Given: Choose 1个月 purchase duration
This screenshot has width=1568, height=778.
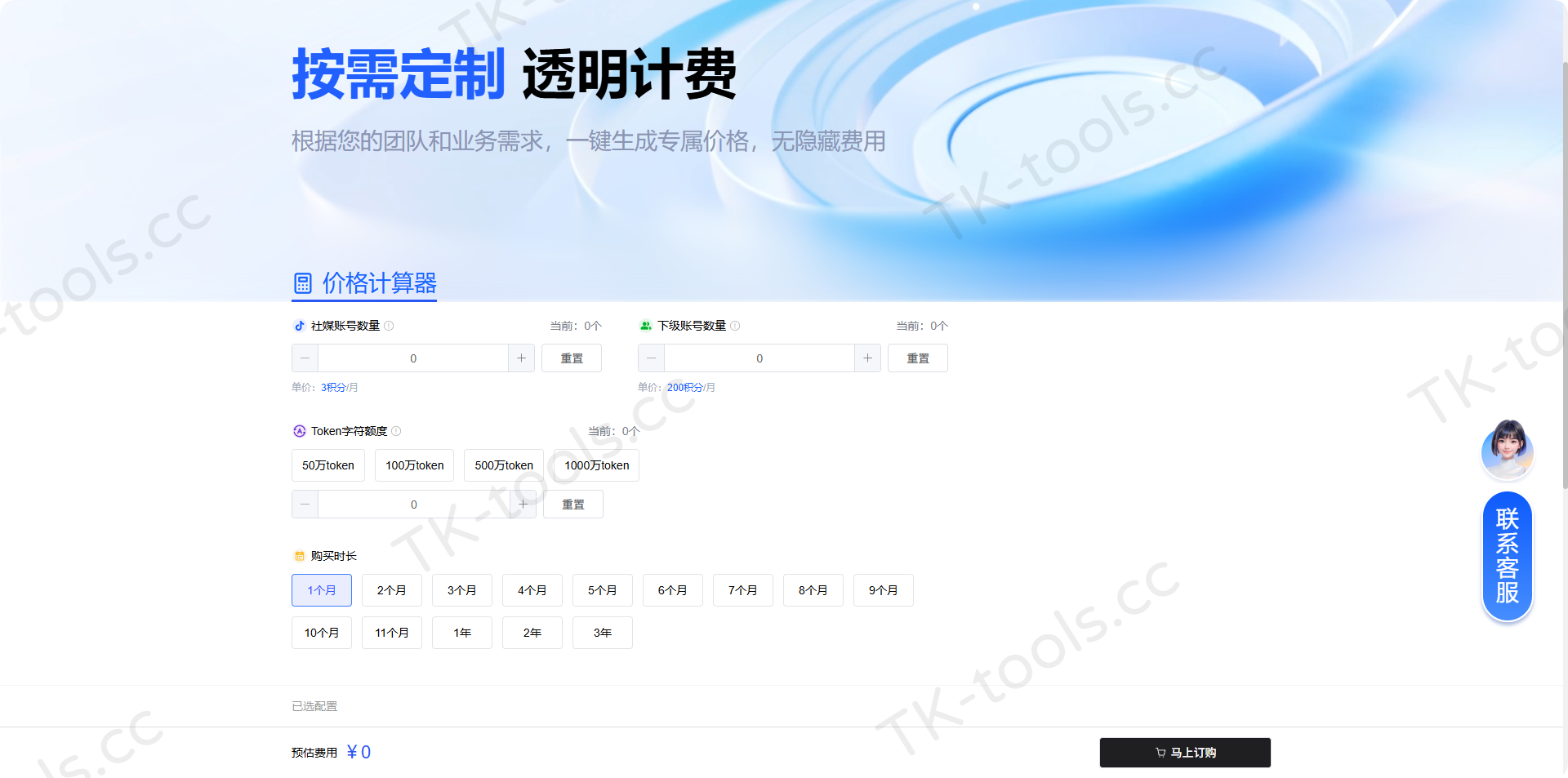Looking at the screenshot, I should click(322, 590).
